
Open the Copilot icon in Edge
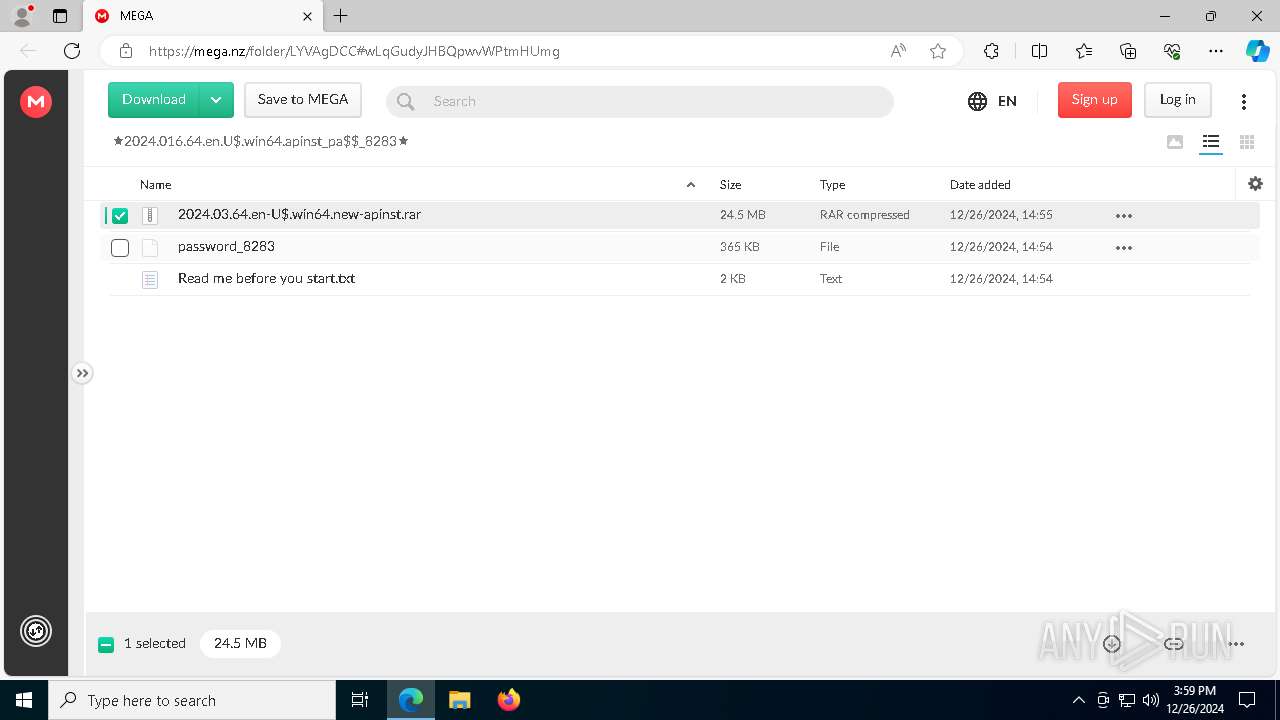1257,51
